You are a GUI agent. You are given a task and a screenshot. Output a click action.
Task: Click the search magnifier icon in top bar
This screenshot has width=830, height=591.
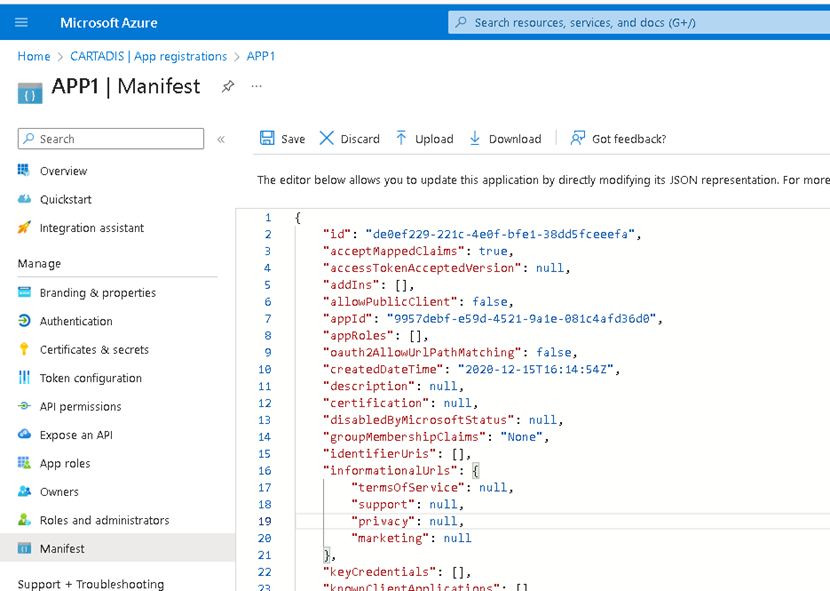461,22
